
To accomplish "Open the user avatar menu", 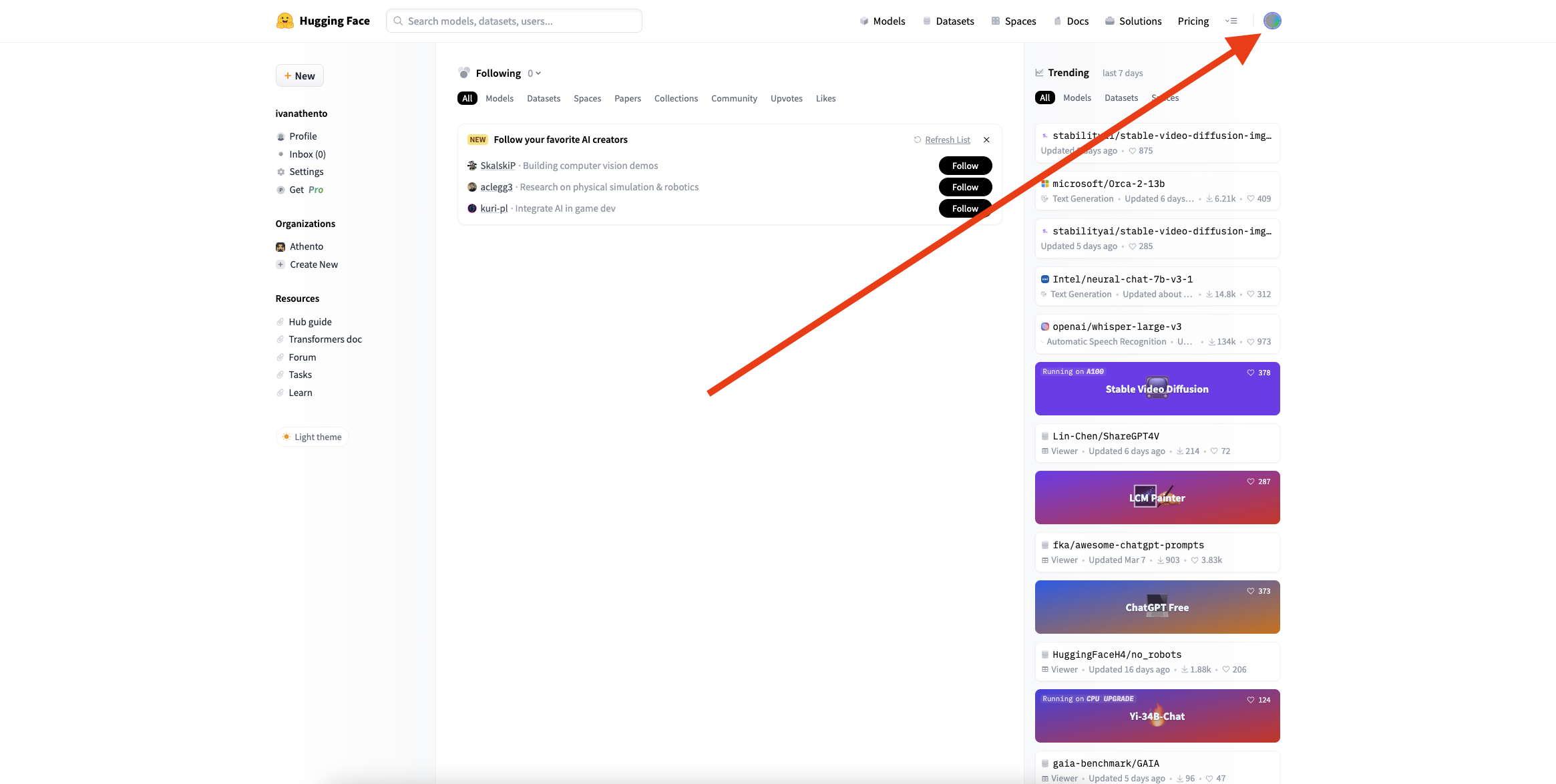I will pos(1272,21).
